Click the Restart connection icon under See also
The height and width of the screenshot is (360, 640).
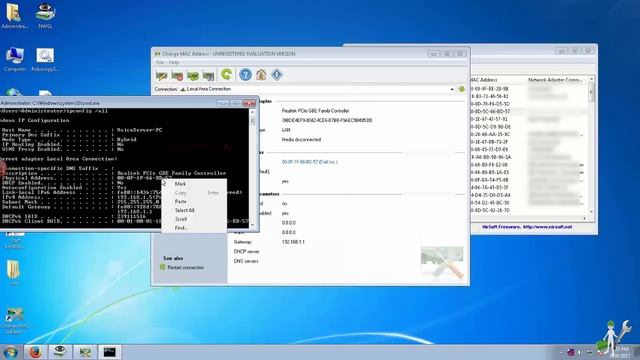[162, 267]
